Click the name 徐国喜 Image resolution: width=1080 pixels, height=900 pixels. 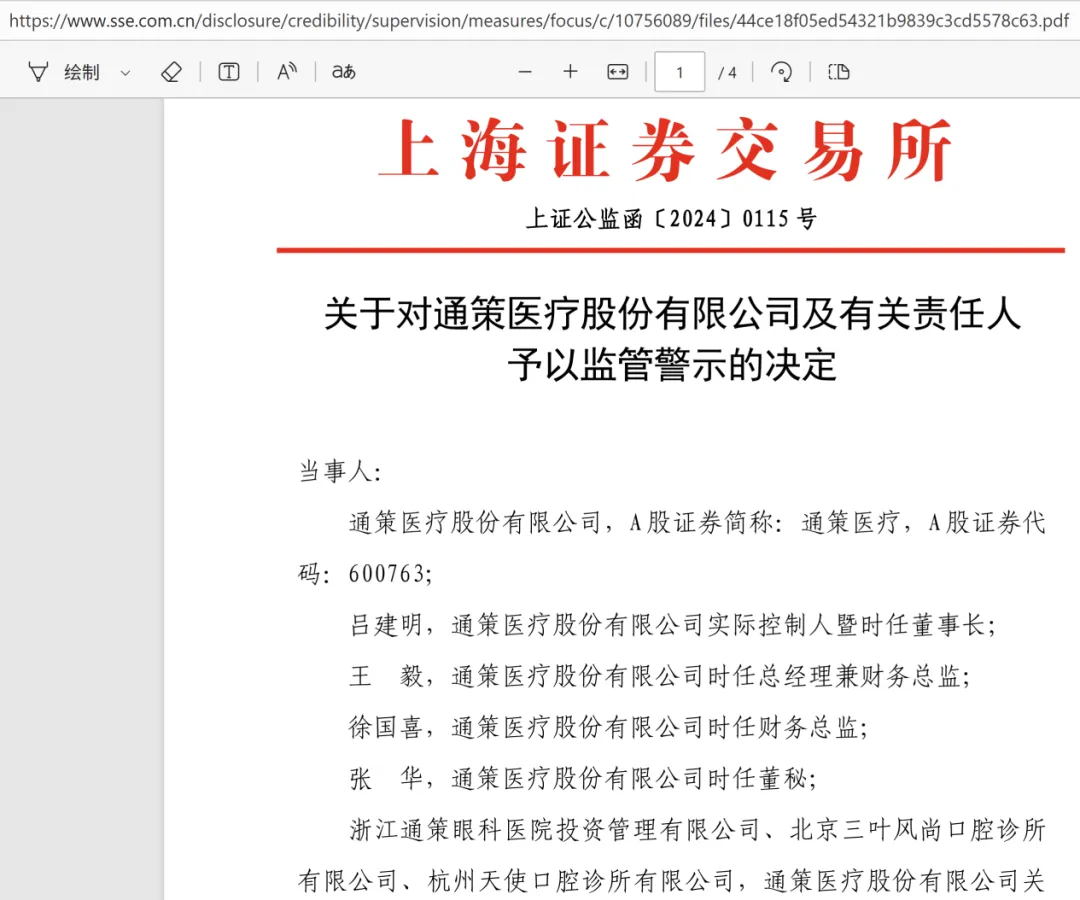(x=385, y=727)
